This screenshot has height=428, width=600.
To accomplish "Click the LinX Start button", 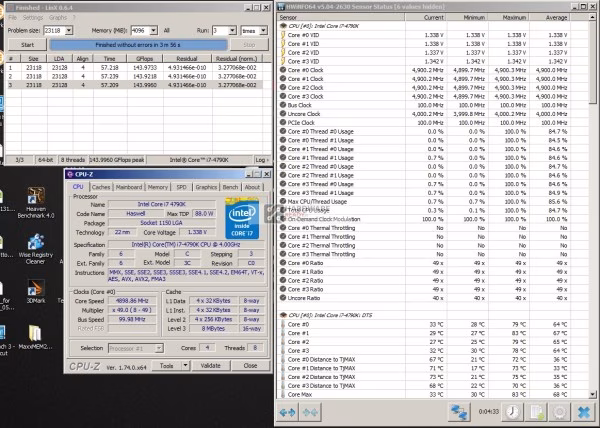I will (28, 45).
